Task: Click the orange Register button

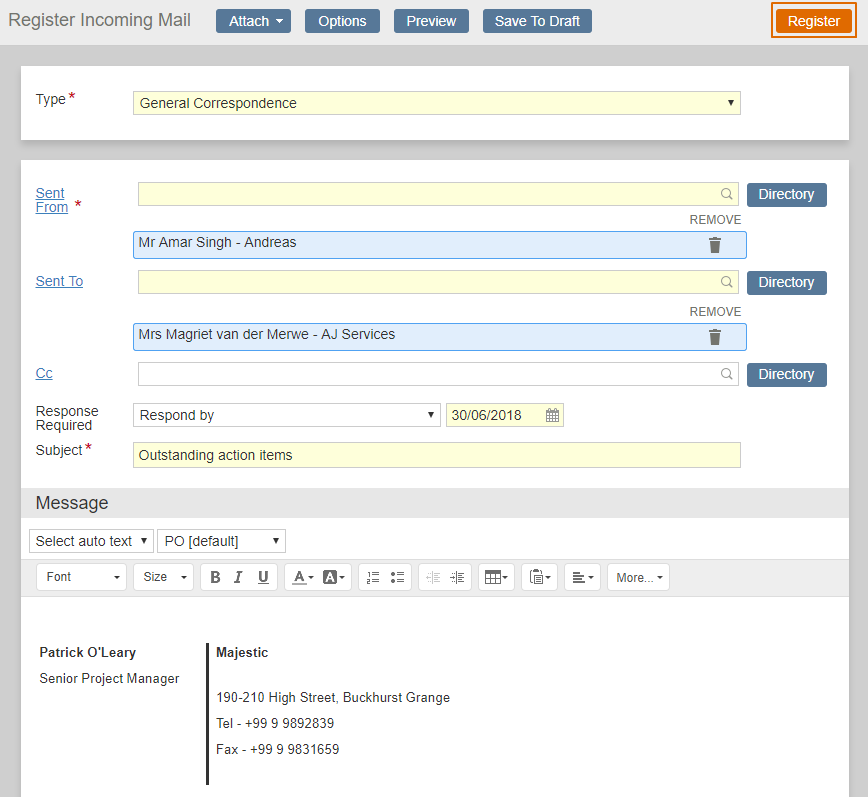Action: [813, 21]
